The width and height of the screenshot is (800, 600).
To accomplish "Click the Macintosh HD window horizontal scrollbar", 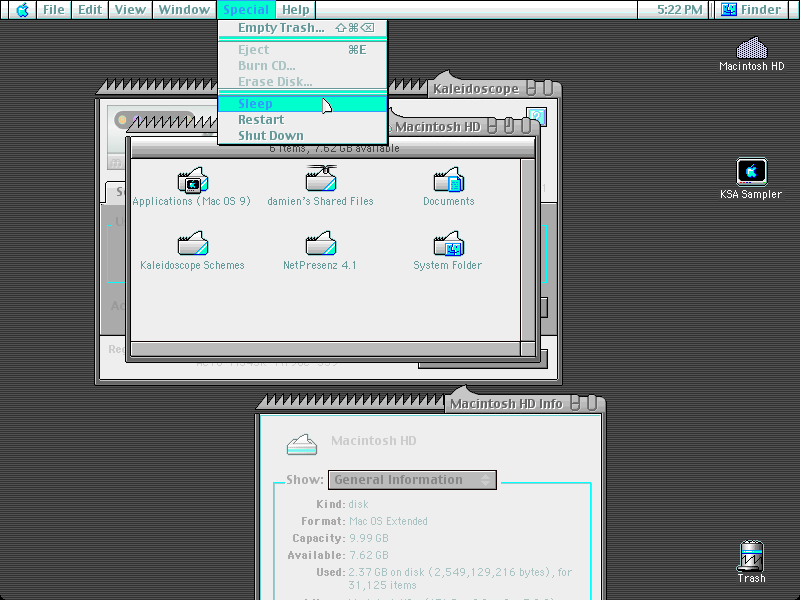I will (x=326, y=349).
